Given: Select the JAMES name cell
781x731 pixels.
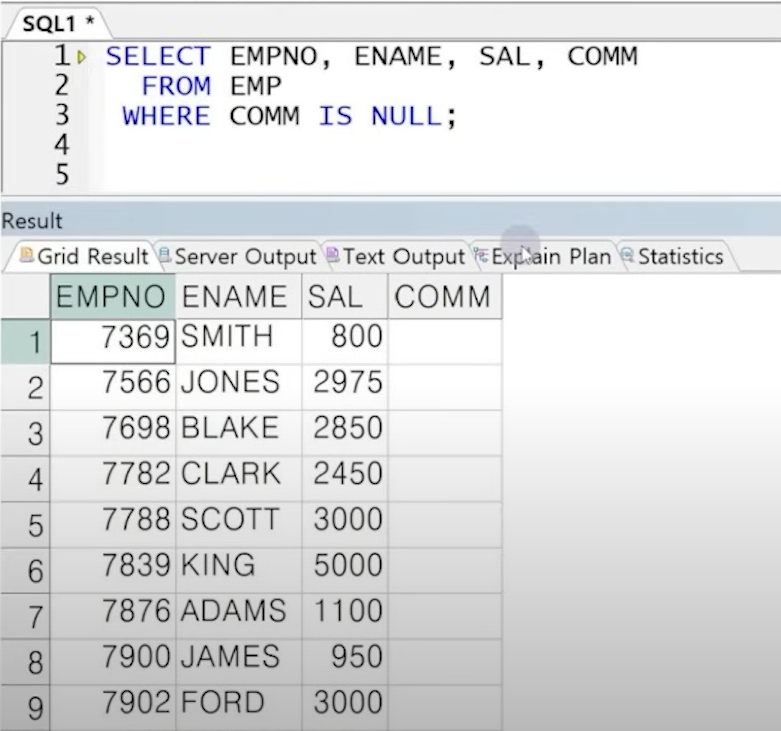Looking at the screenshot, I should pyautogui.click(x=239, y=662).
